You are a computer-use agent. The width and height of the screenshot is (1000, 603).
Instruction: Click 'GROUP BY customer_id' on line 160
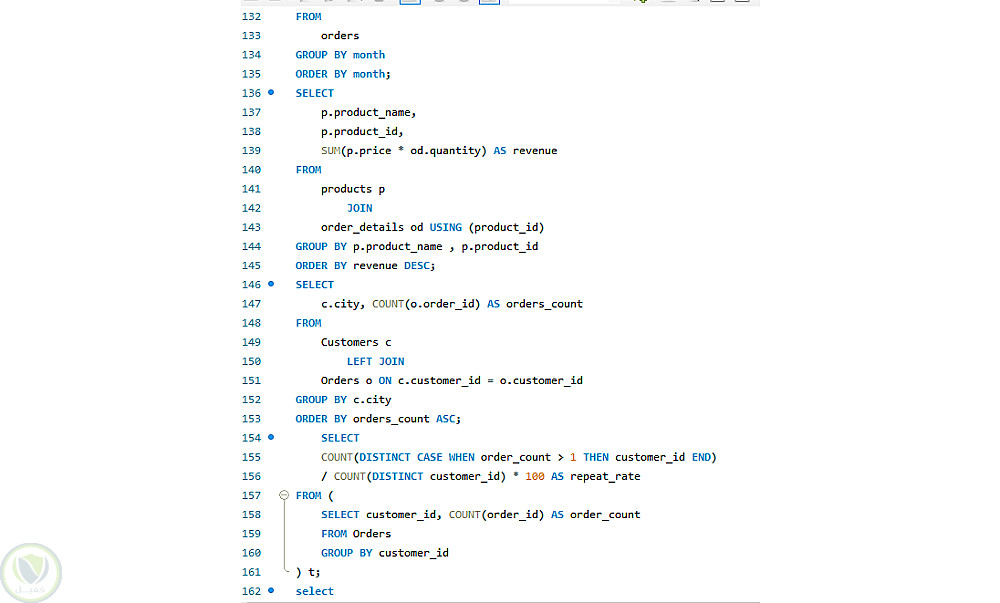coord(385,553)
